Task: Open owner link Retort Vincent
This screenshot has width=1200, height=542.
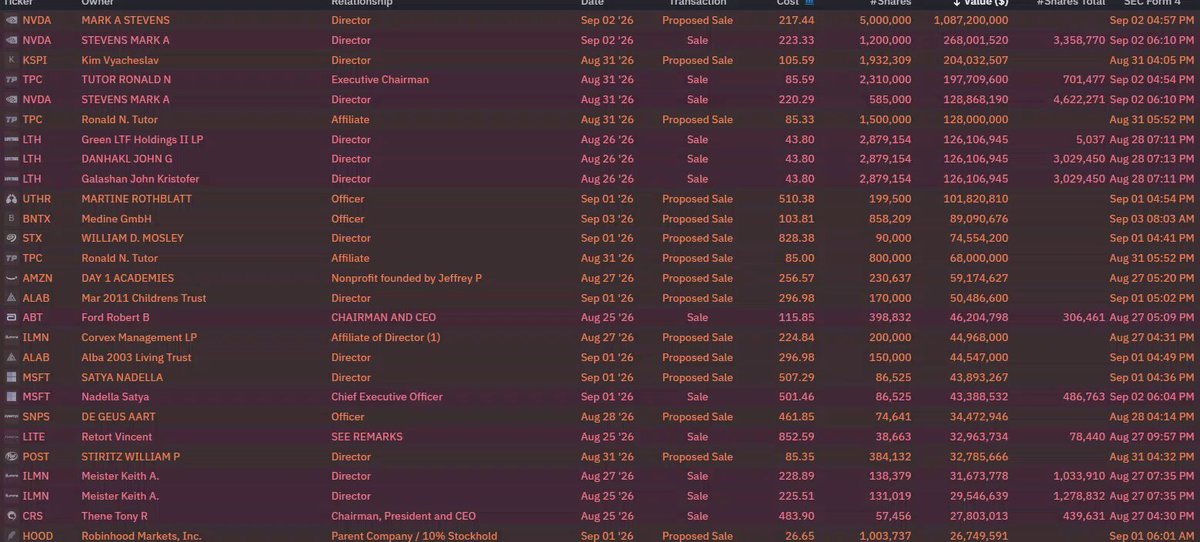Action: [117, 437]
